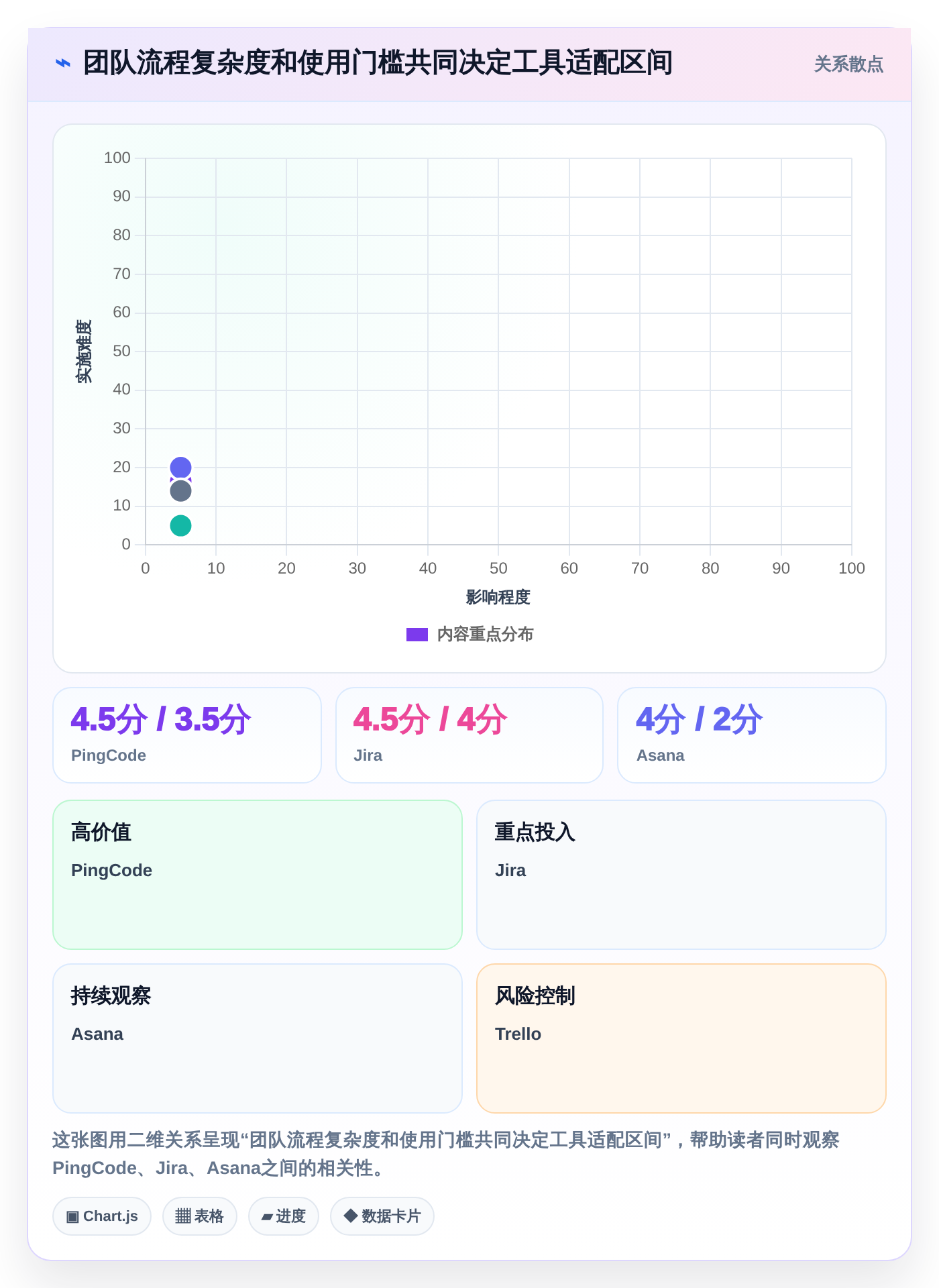939x1288 pixels.
Task: Click the y-axis tick label 100
Action: click(117, 158)
